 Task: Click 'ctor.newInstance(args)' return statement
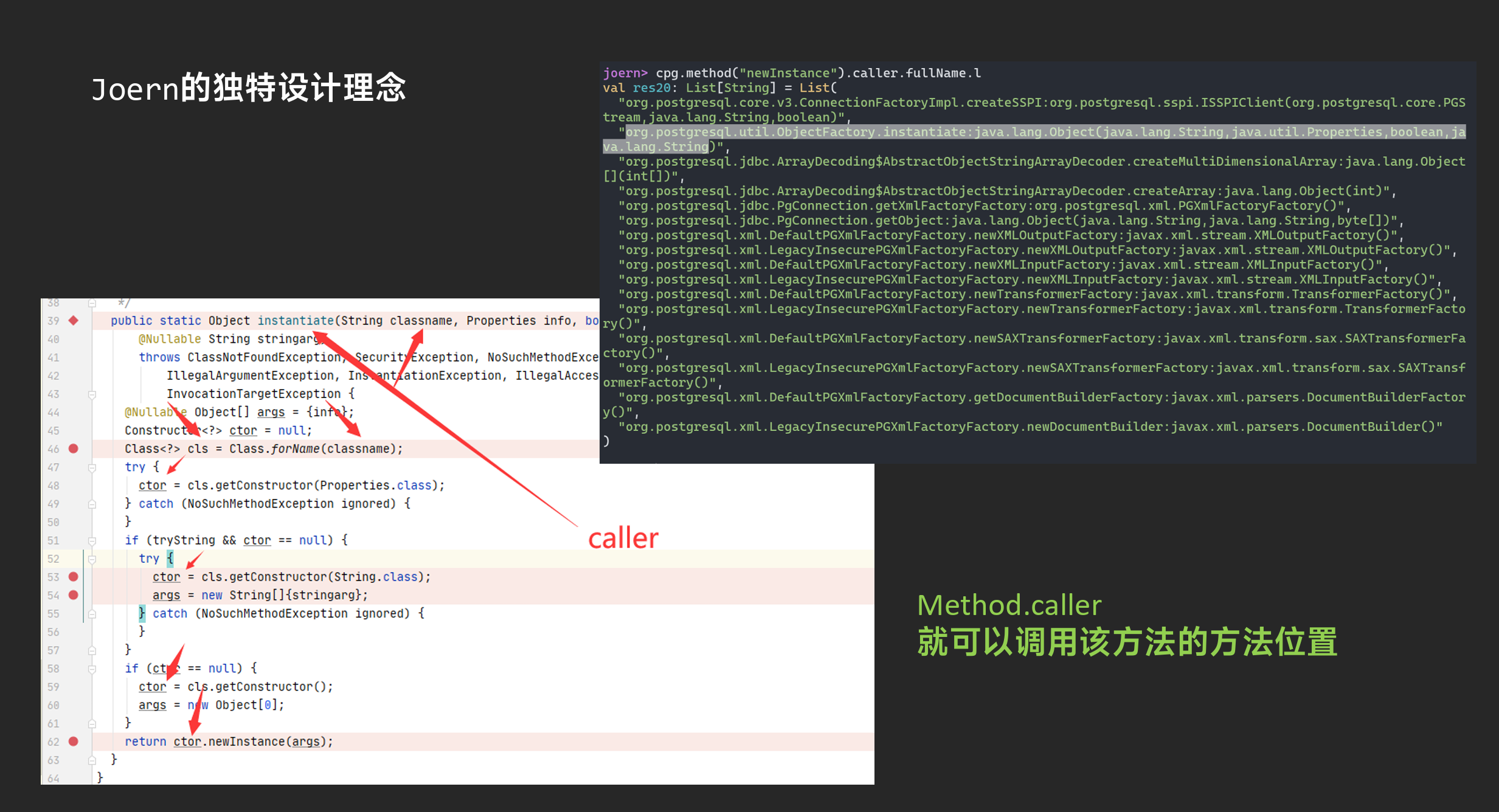[250, 741]
